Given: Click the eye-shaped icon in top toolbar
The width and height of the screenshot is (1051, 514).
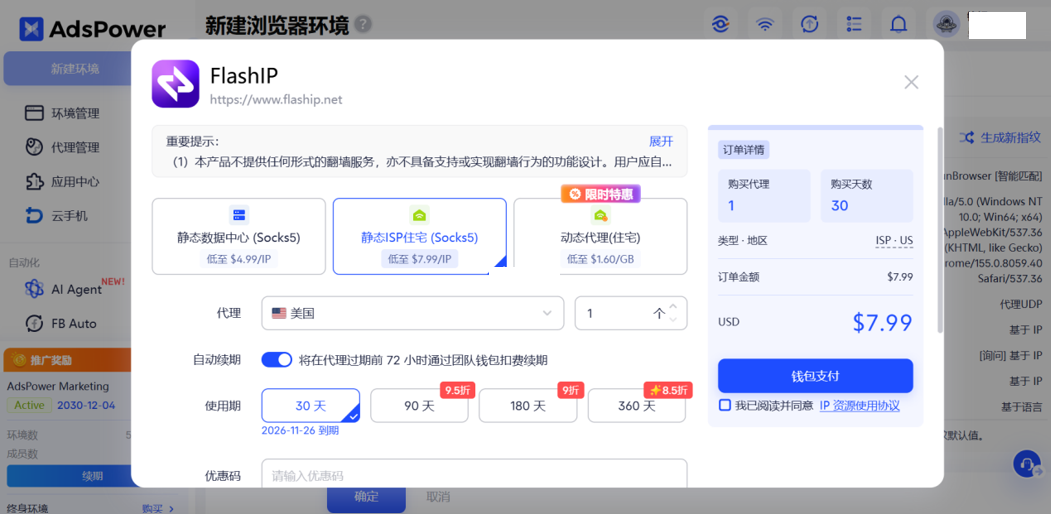Looking at the screenshot, I should tap(720, 25).
